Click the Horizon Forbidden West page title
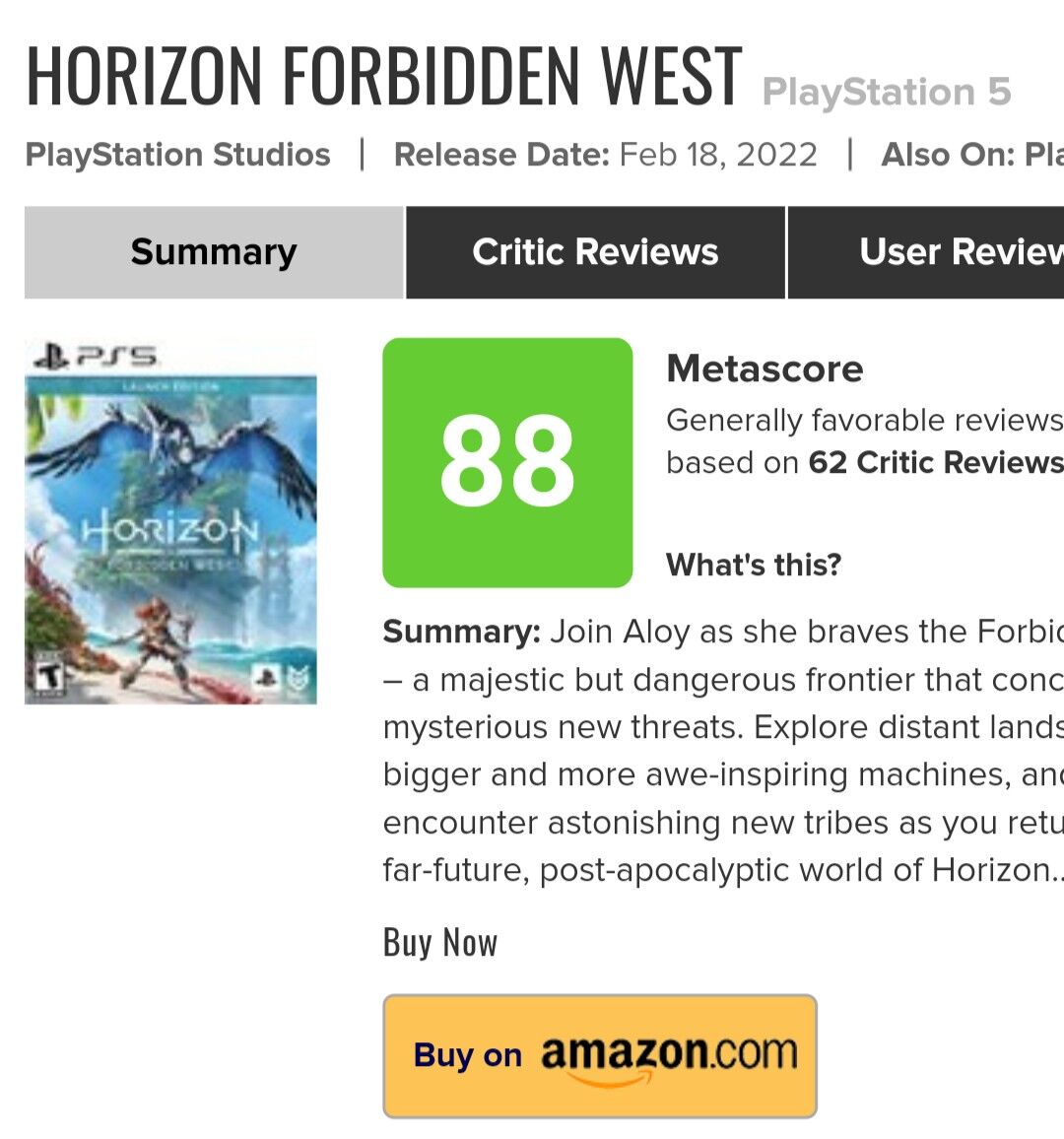The width and height of the screenshot is (1064, 1139). [x=382, y=76]
